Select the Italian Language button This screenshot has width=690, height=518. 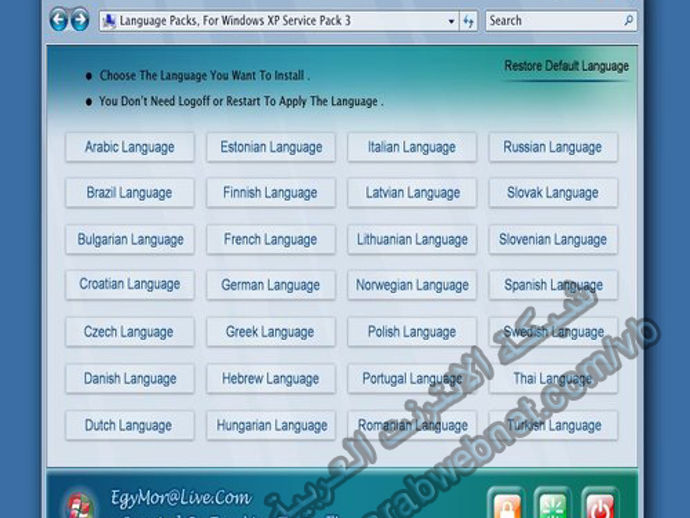coord(412,147)
